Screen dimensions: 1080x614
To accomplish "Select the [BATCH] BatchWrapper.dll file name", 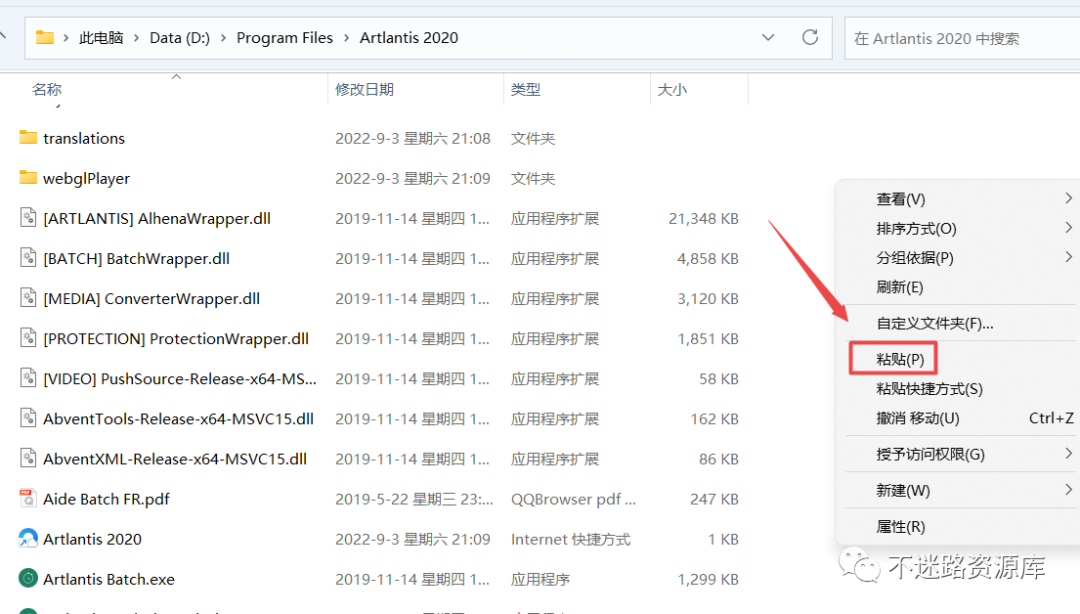I will click(136, 258).
